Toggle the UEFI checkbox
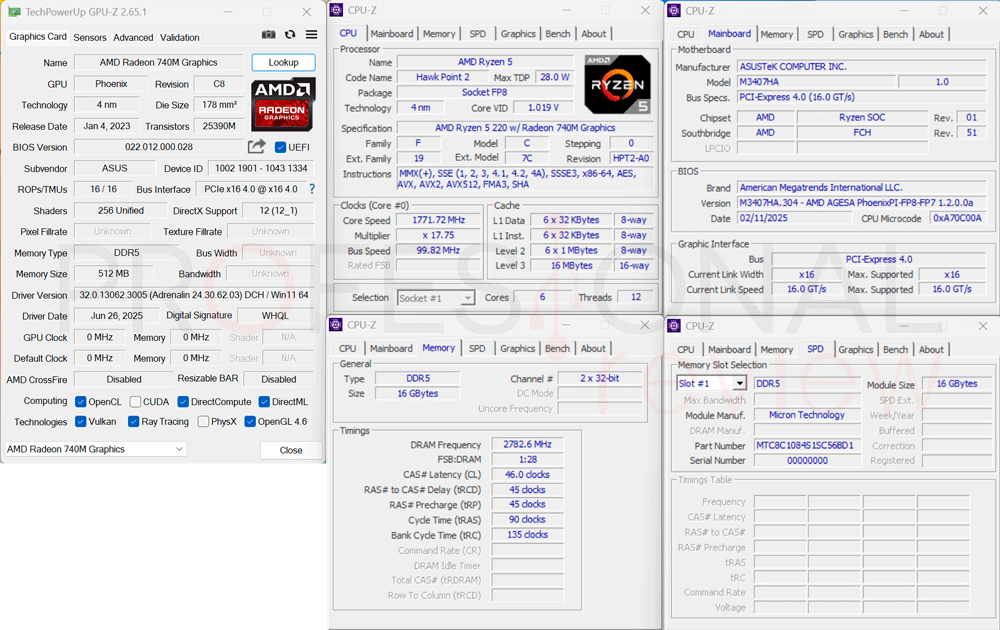Screen dimensions: 1000x630 click(280, 147)
